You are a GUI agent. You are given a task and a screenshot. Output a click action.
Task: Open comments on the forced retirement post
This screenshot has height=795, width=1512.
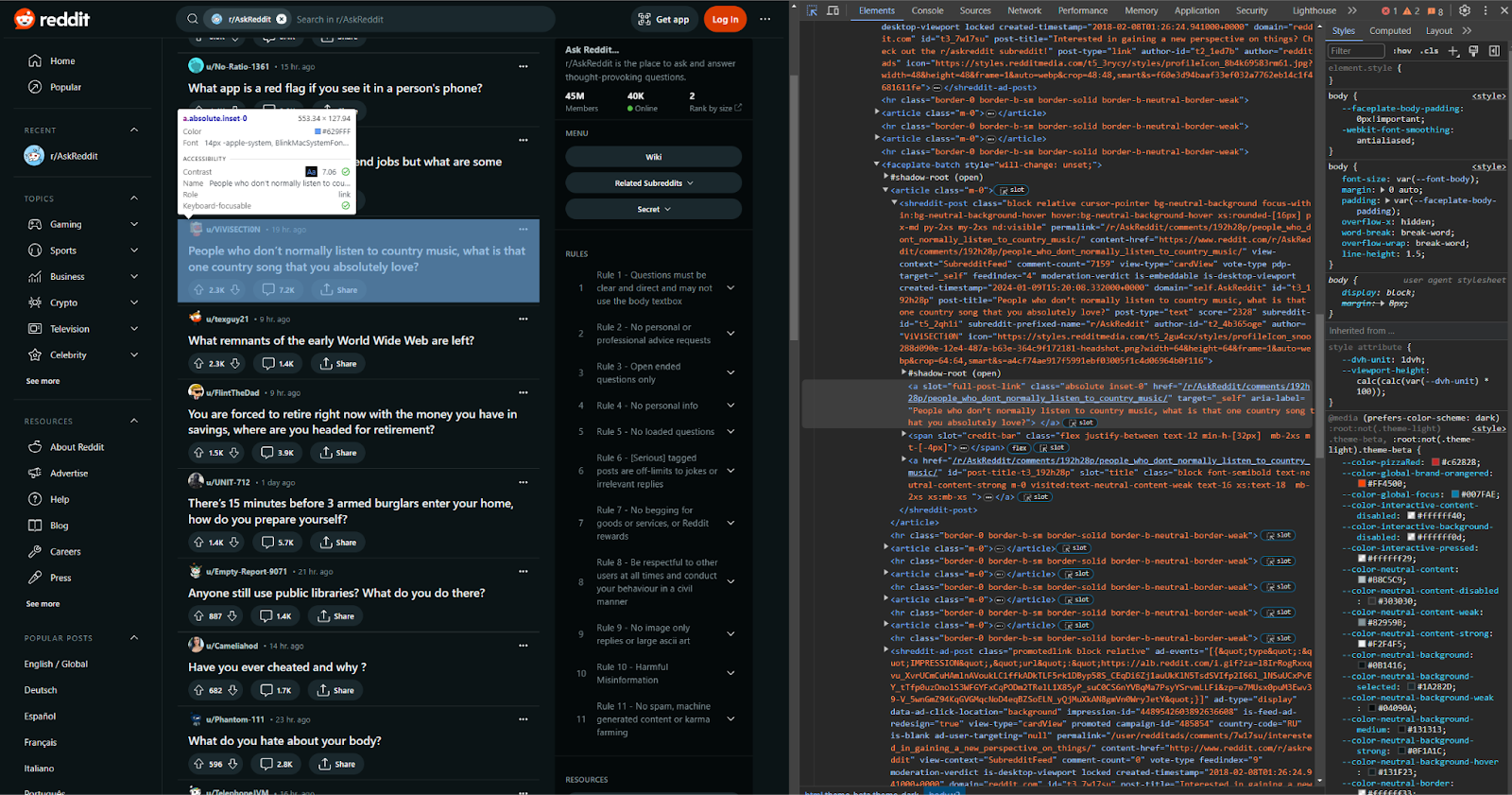tap(278, 453)
